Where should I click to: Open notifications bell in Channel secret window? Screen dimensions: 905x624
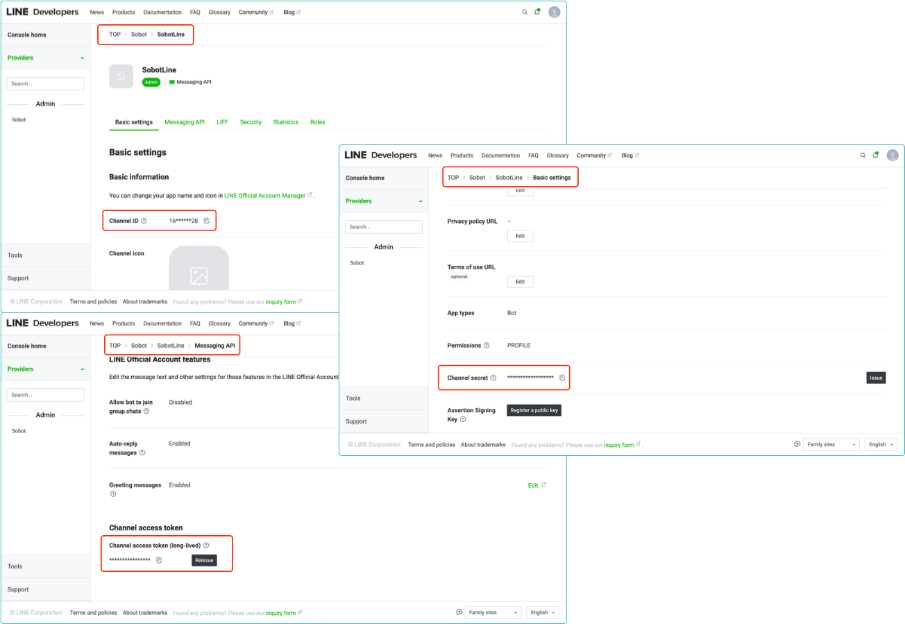[876, 155]
